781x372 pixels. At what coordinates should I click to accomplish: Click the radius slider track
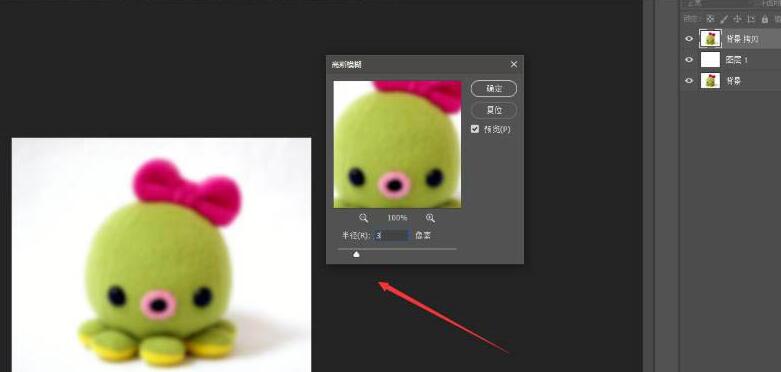click(397, 248)
